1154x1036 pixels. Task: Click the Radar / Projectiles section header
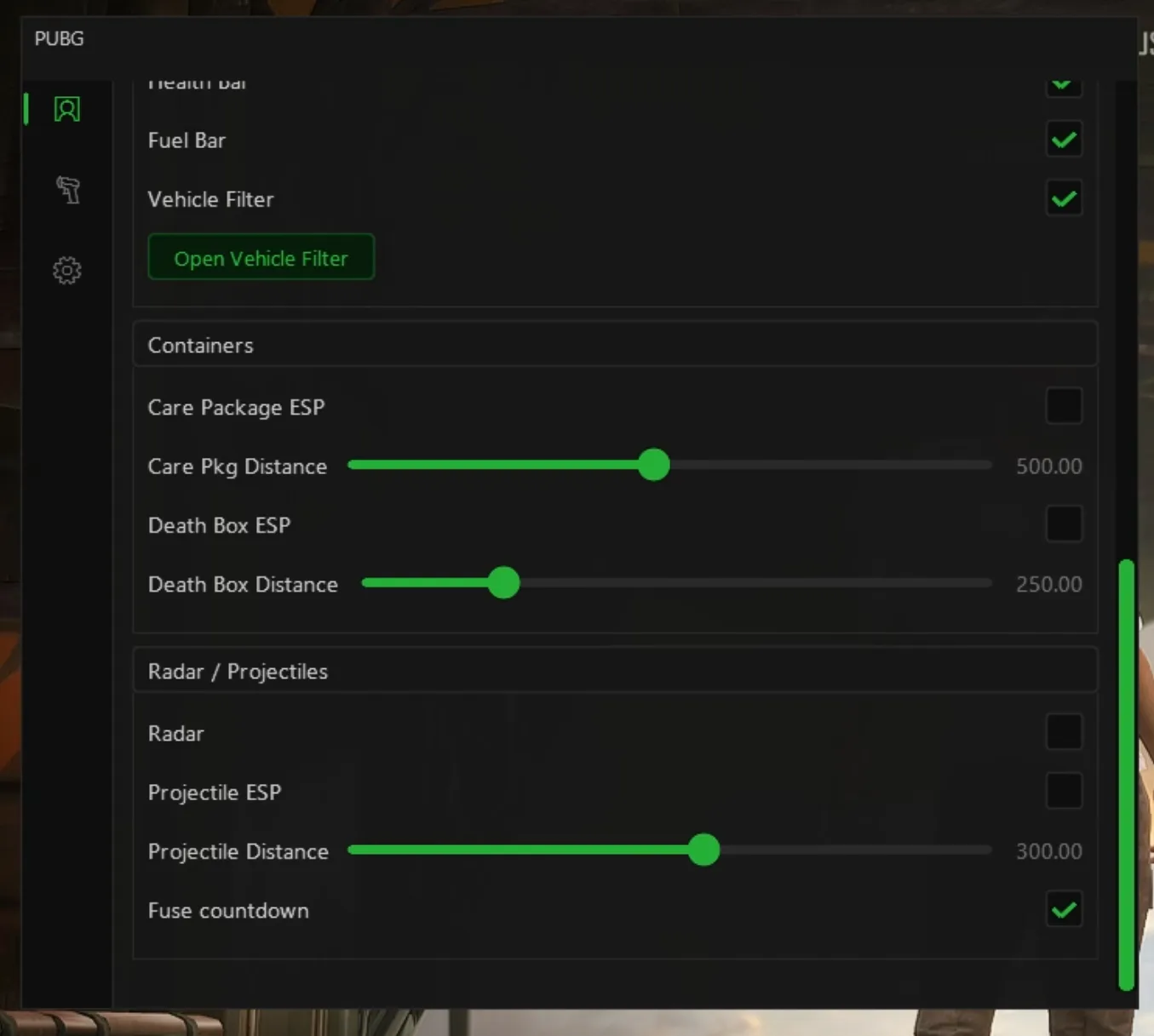[x=615, y=671]
